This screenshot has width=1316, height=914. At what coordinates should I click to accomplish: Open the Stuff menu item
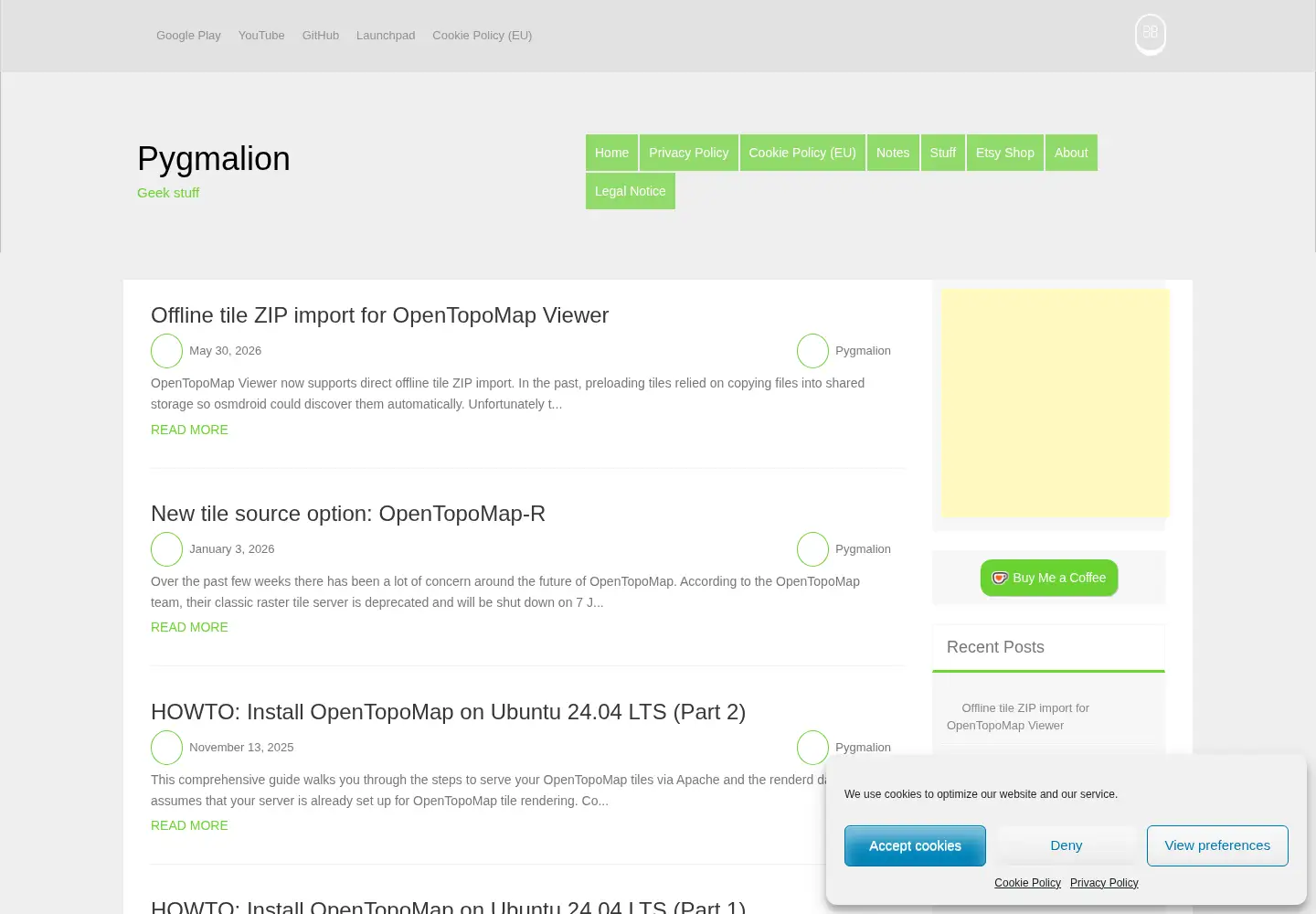point(943,153)
